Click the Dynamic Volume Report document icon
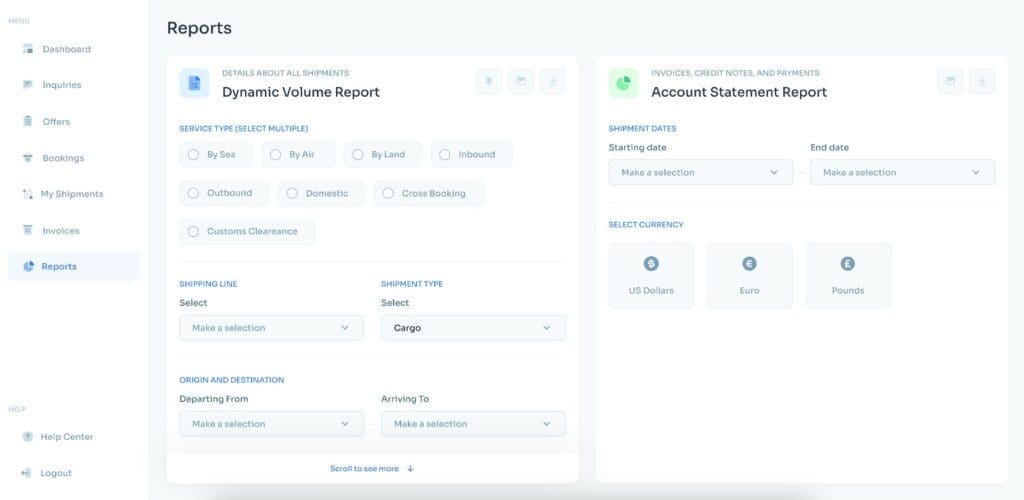The image size is (1024, 500). point(194,83)
